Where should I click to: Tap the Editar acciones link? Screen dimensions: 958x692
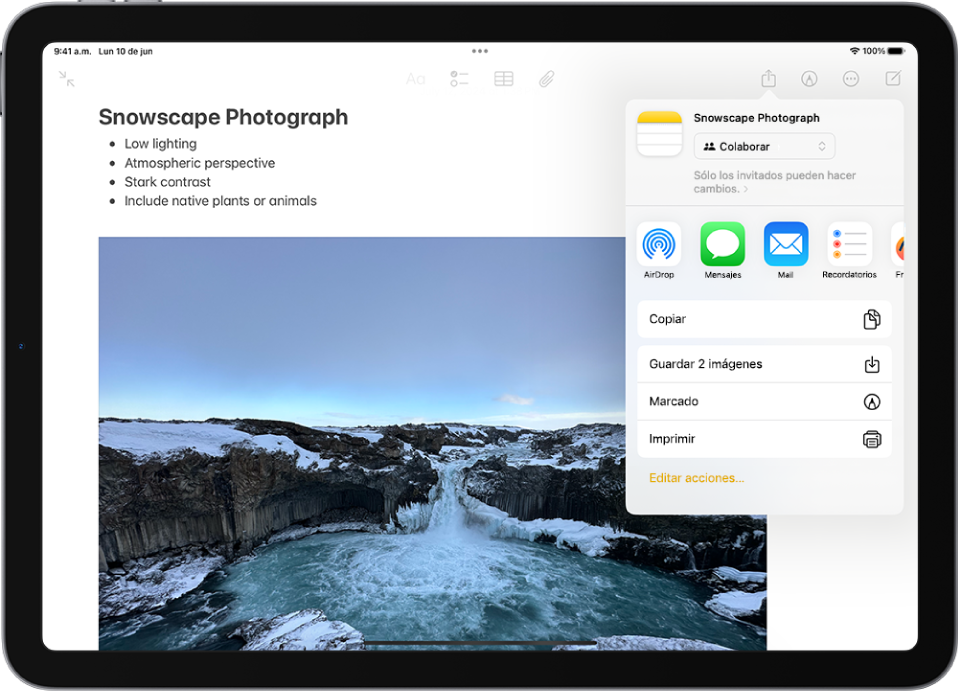click(697, 478)
